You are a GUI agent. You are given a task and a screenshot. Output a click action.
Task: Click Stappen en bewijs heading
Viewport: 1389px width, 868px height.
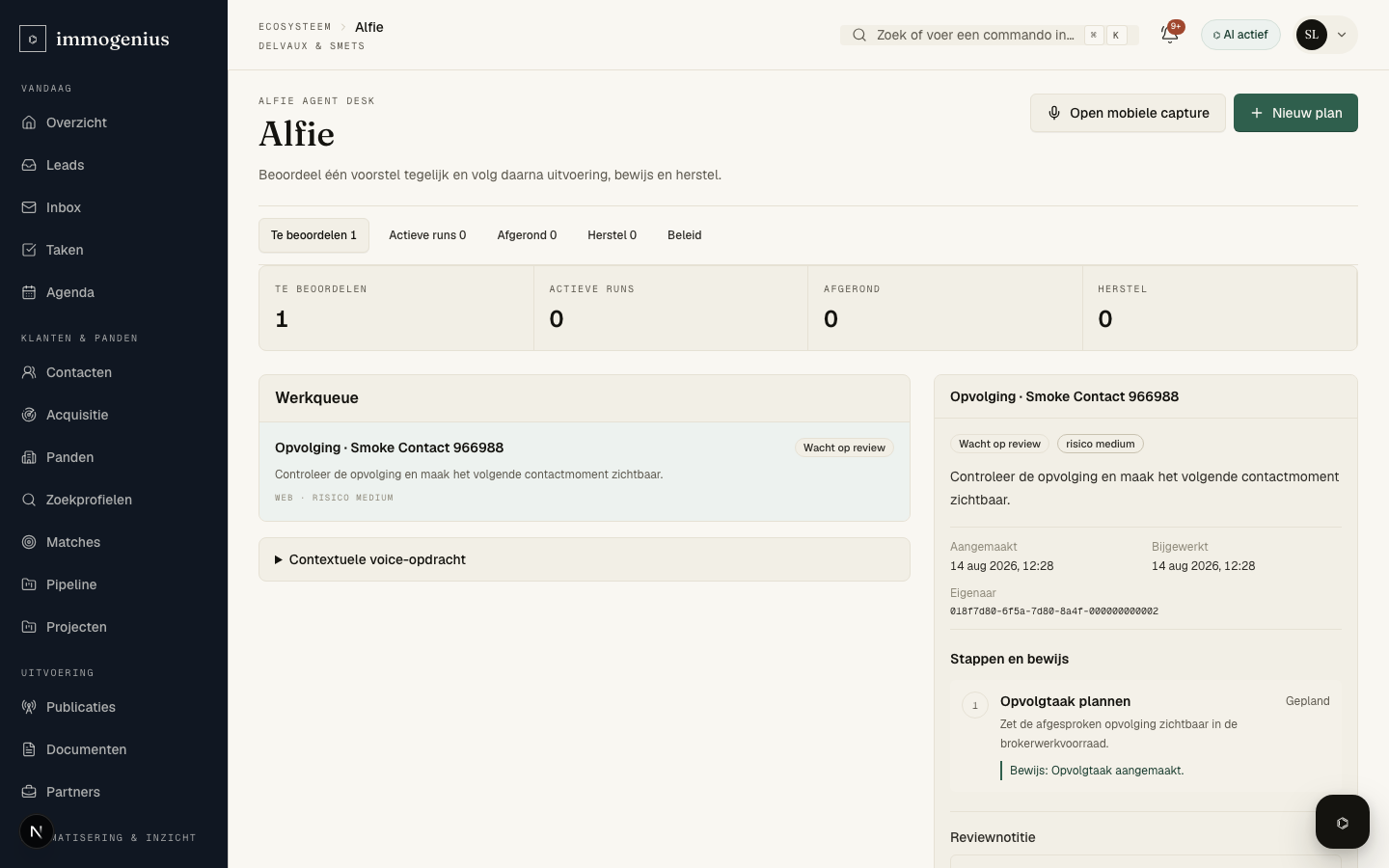pyautogui.click(x=1009, y=659)
